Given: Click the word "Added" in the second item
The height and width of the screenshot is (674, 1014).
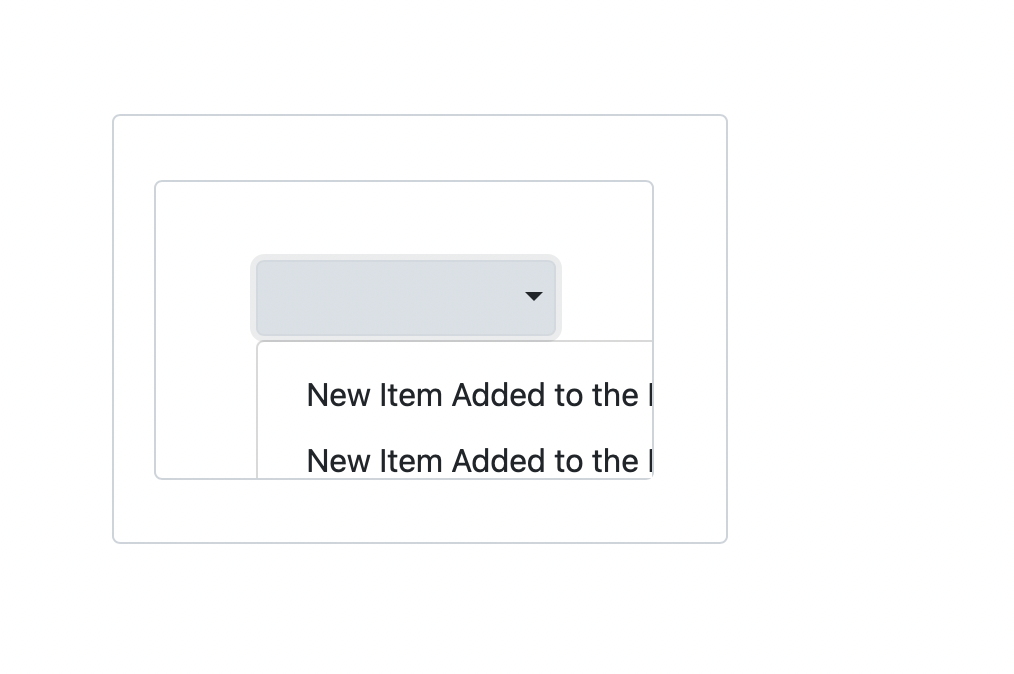Looking at the screenshot, I should 496,461.
